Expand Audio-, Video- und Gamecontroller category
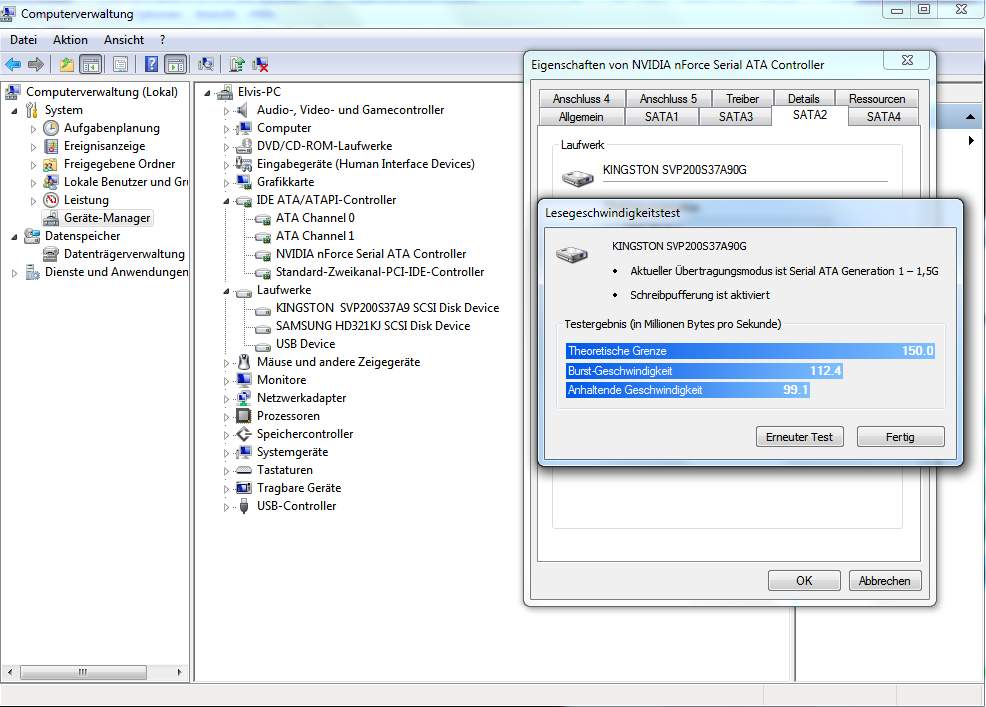The image size is (986, 707). pyautogui.click(x=226, y=111)
